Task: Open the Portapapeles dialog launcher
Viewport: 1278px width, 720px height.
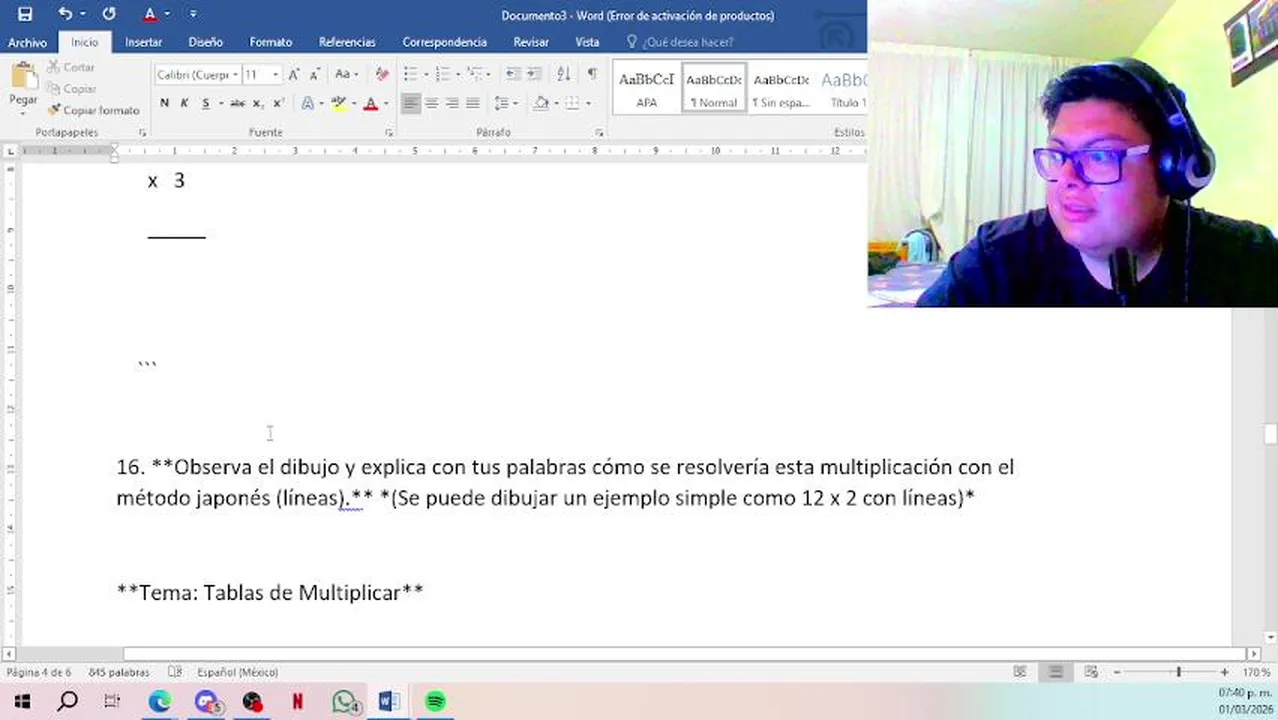Action: point(143,132)
